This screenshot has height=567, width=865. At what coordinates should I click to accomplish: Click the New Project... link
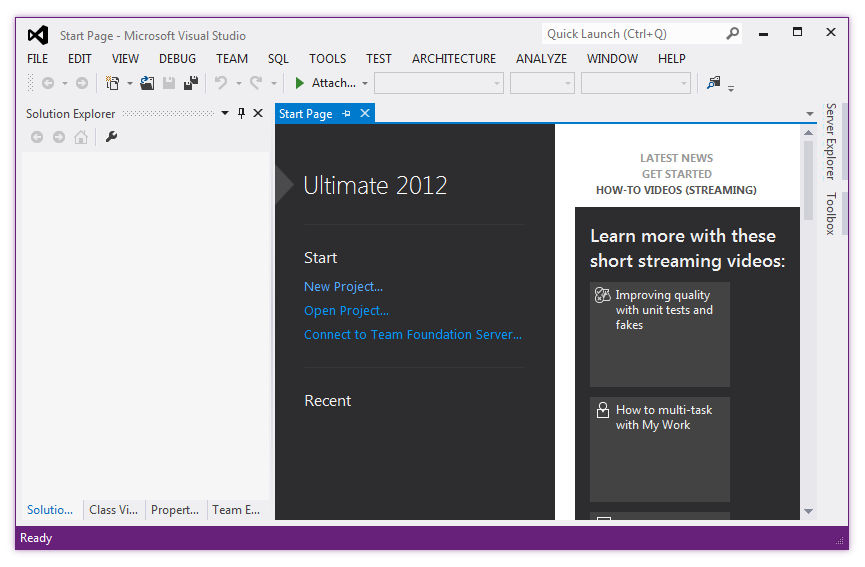pos(343,287)
